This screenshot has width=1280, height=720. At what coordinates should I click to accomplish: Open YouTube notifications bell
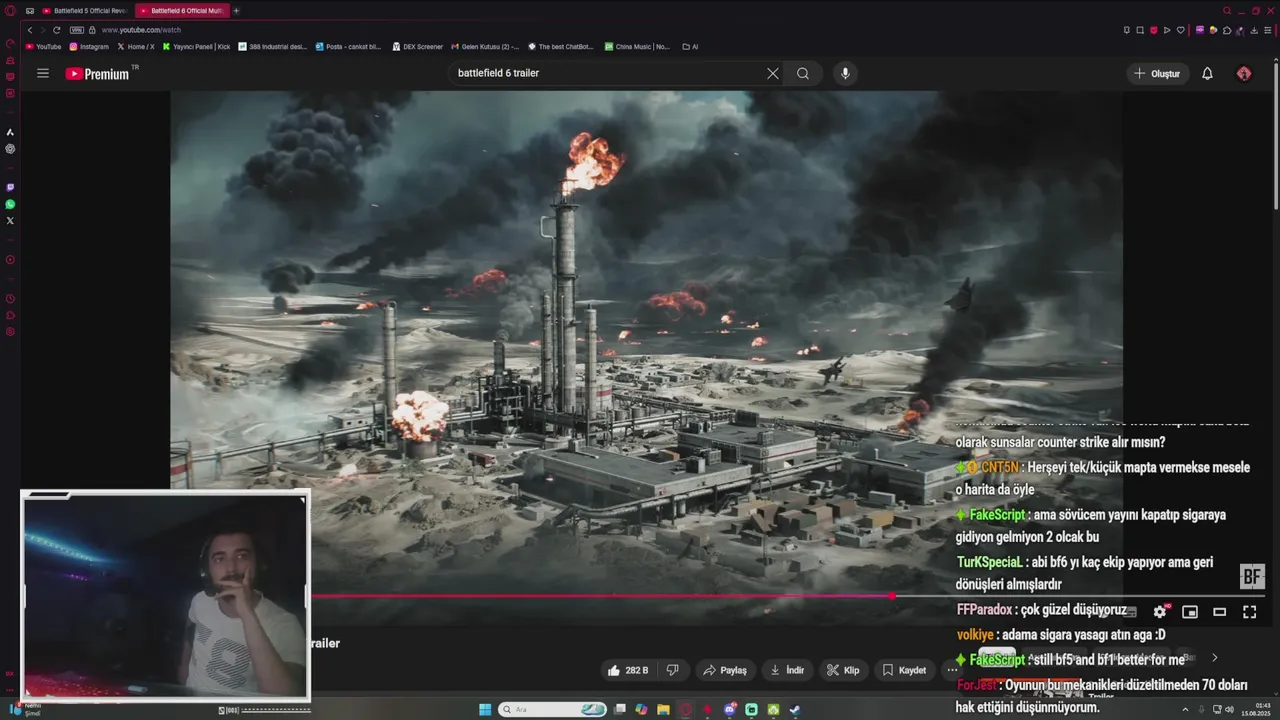(x=1207, y=73)
